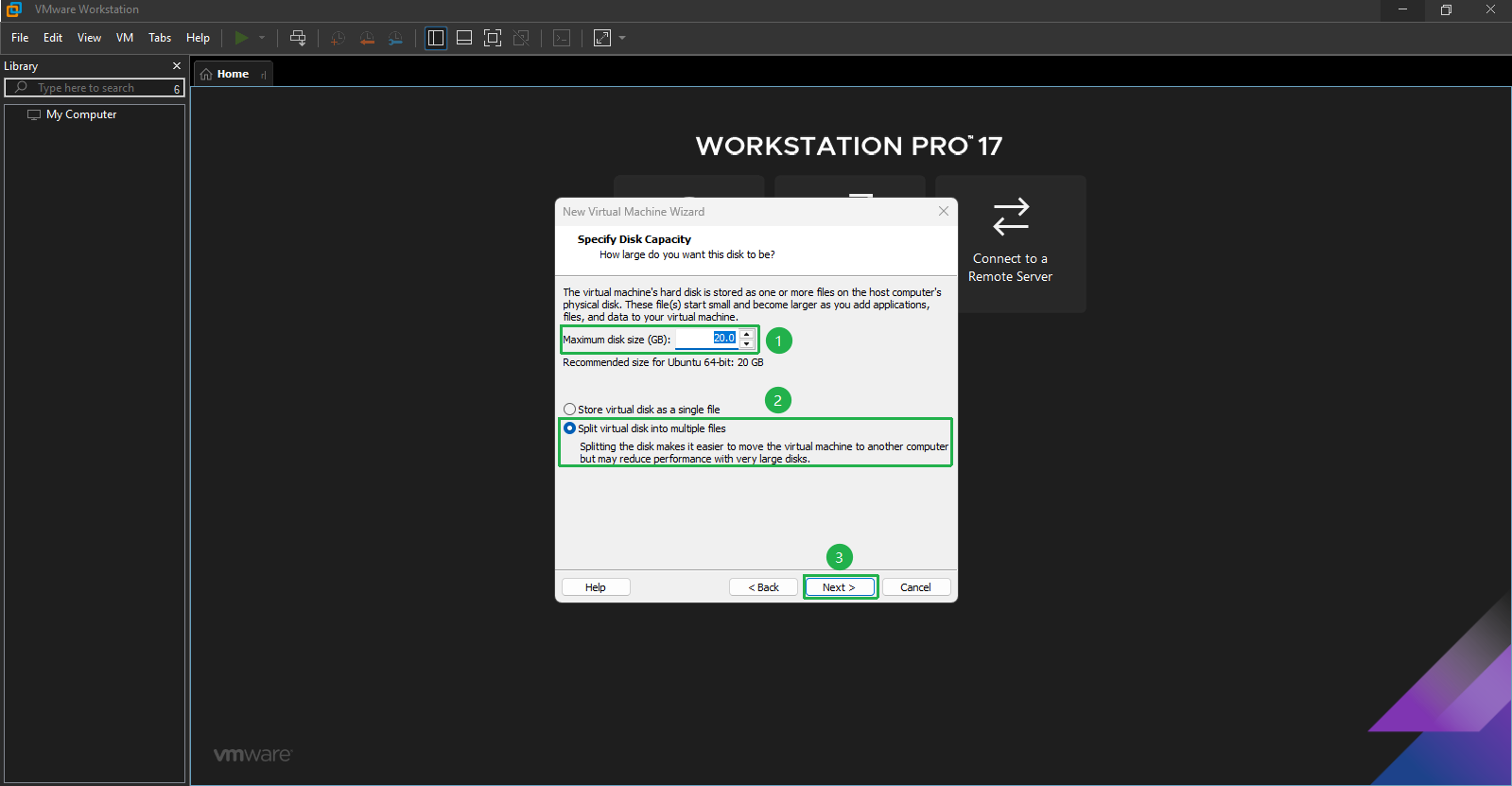Image resolution: width=1512 pixels, height=786 pixels.
Task: Open the Snapshot Manager wrench-clock icon
Action: pos(395,38)
